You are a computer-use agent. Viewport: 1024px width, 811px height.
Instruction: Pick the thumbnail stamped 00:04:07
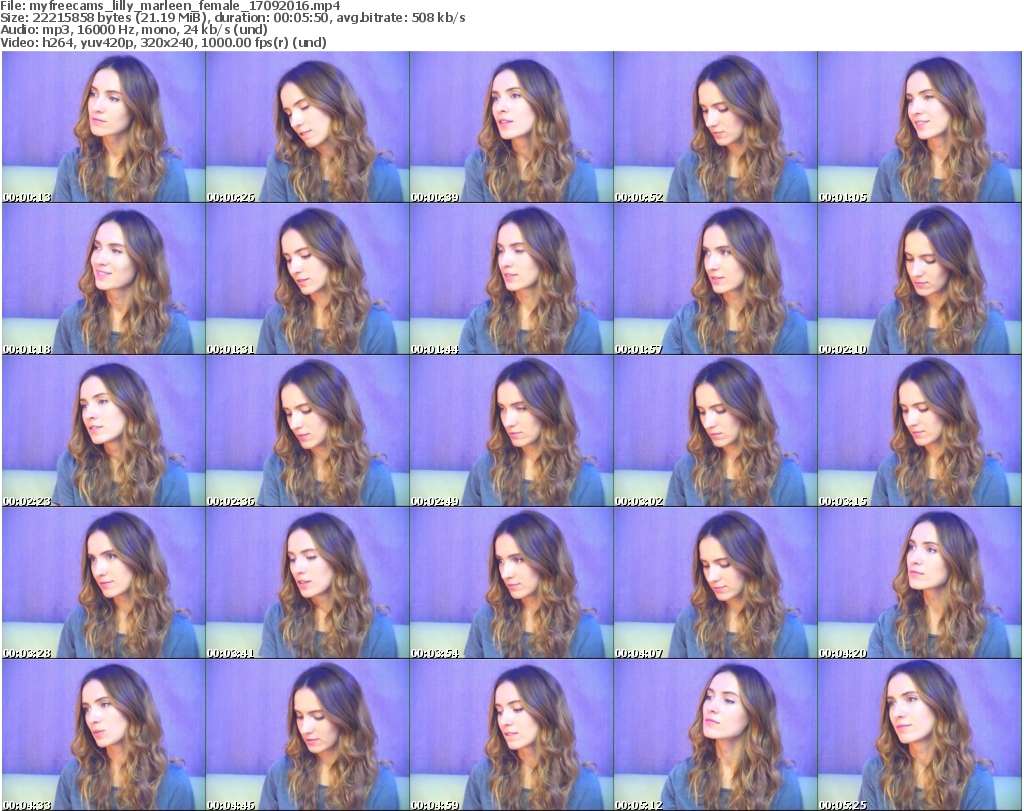pos(715,582)
